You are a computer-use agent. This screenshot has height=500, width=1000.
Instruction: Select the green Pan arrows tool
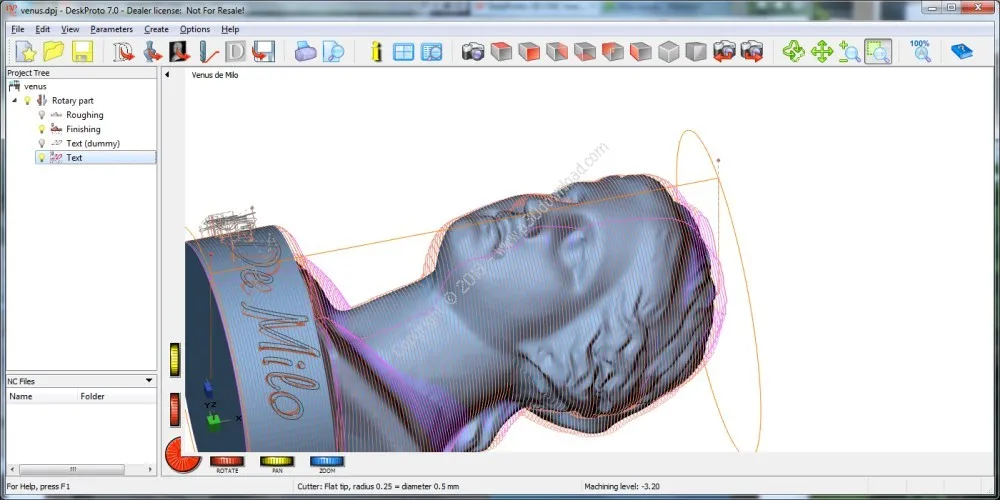click(x=821, y=52)
